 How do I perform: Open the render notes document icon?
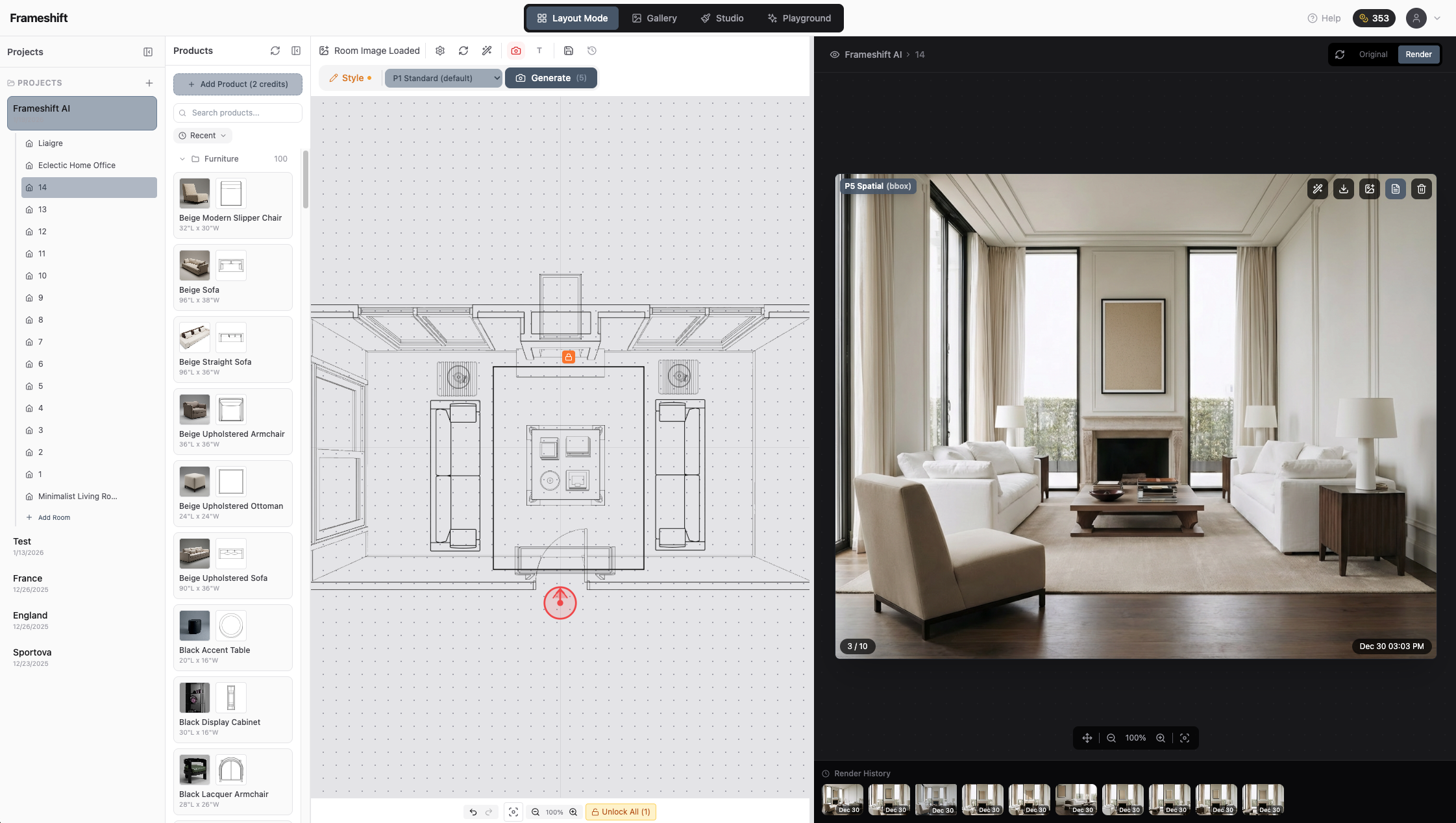point(1395,189)
